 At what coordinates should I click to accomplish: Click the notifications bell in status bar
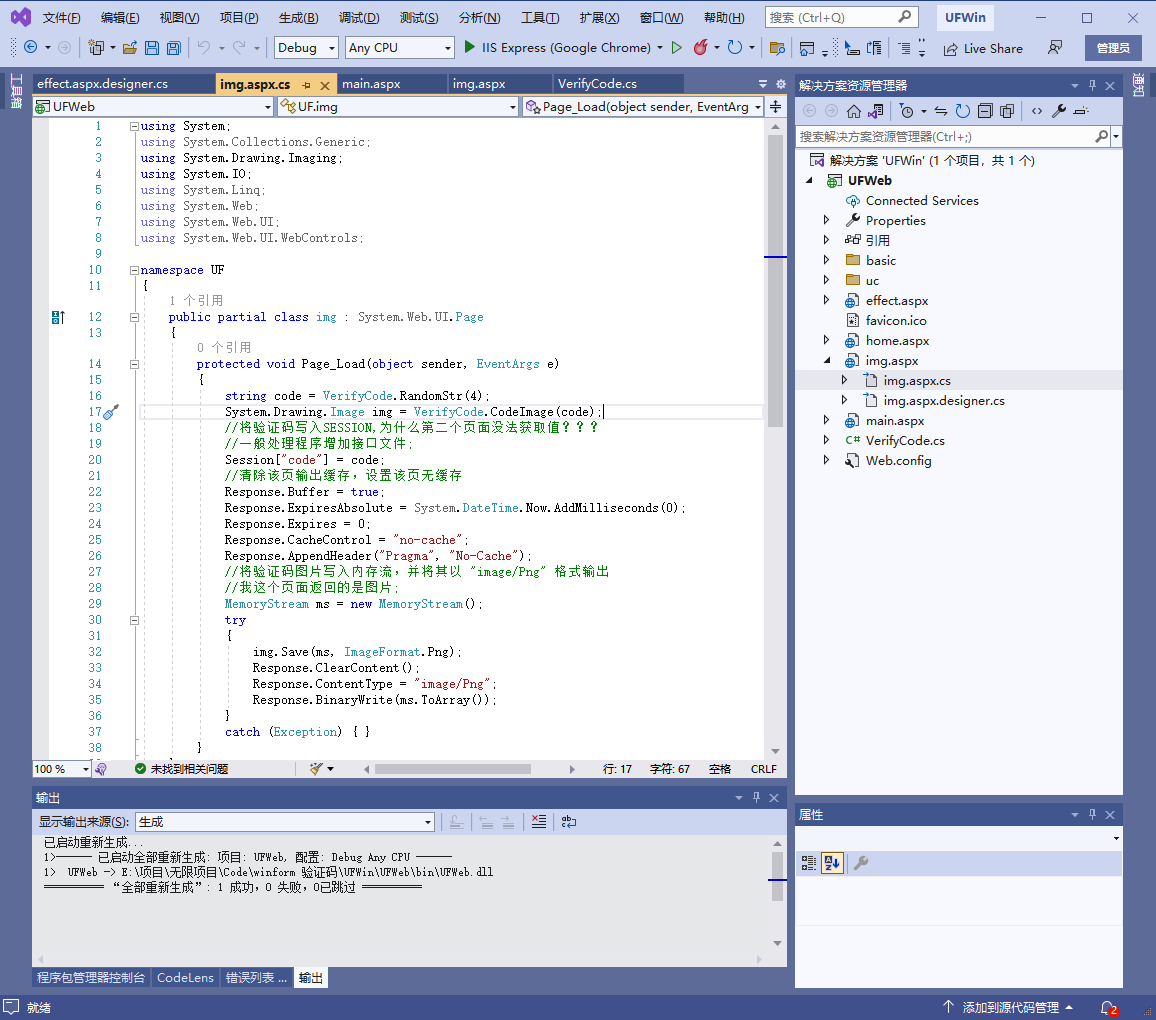[1109, 1007]
